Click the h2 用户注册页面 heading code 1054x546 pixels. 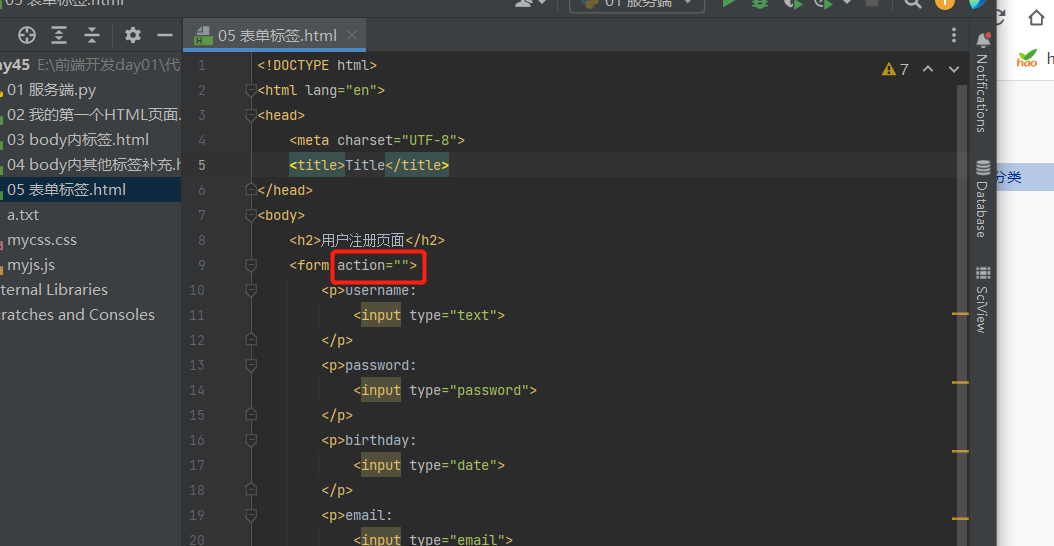pyautogui.click(x=367, y=240)
